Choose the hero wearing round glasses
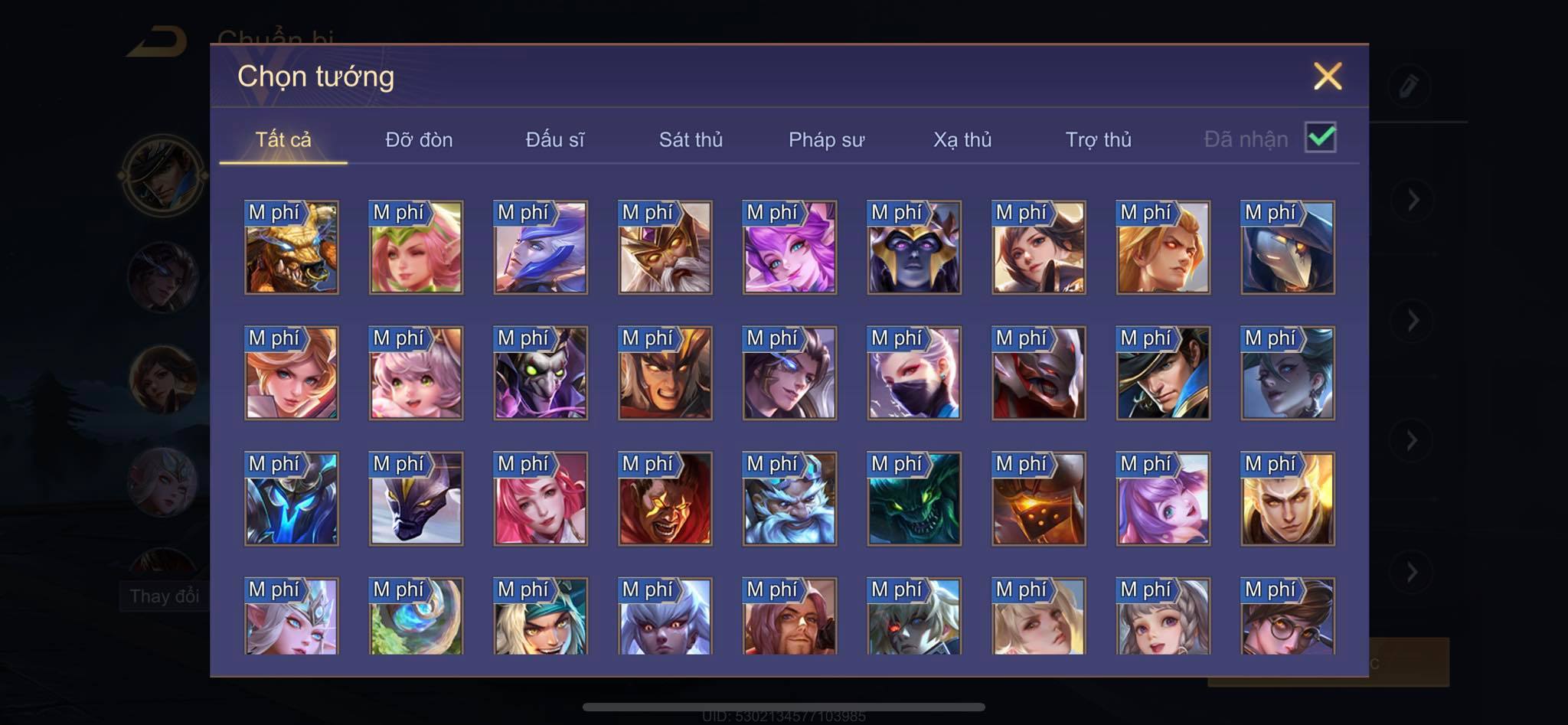Image resolution: width=1568 pixels, height=725 pixels. click(x=1288, y=616)
